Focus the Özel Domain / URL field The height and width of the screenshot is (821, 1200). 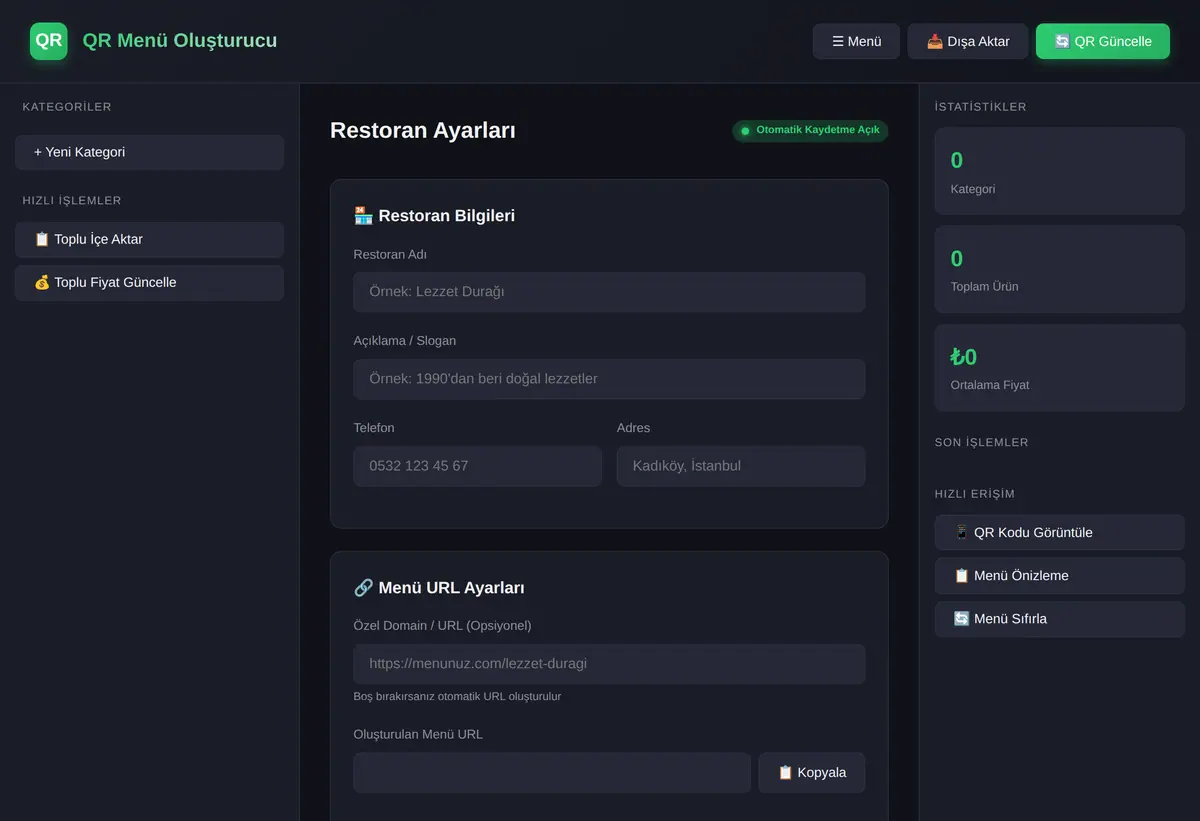pyautogui.click(x=609, y=664)
